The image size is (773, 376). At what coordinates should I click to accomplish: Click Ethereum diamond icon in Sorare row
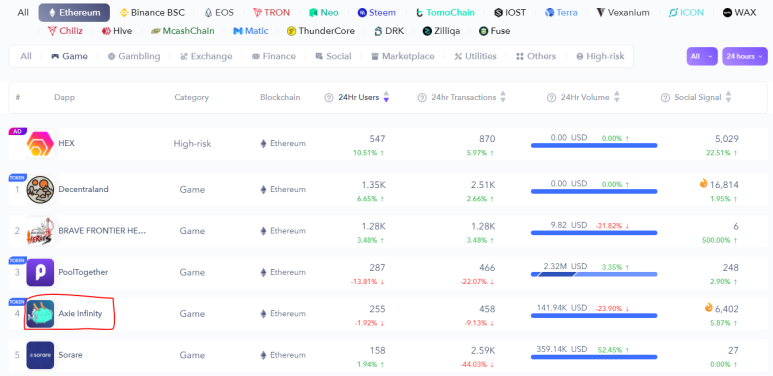pyautogui.click(x=263, y=355)
